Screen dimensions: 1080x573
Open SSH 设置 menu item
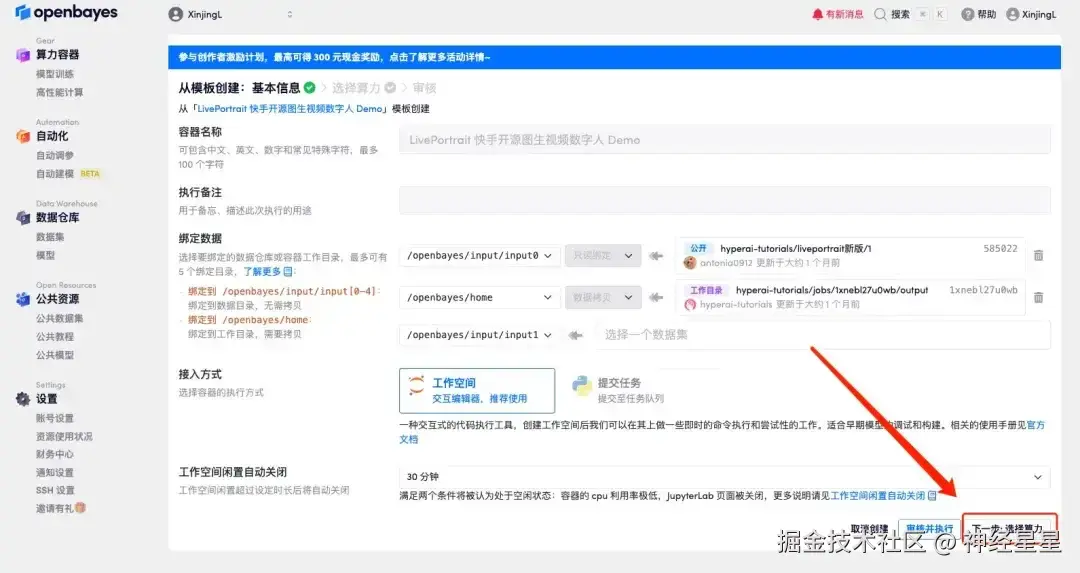click(x=55, y=490)
